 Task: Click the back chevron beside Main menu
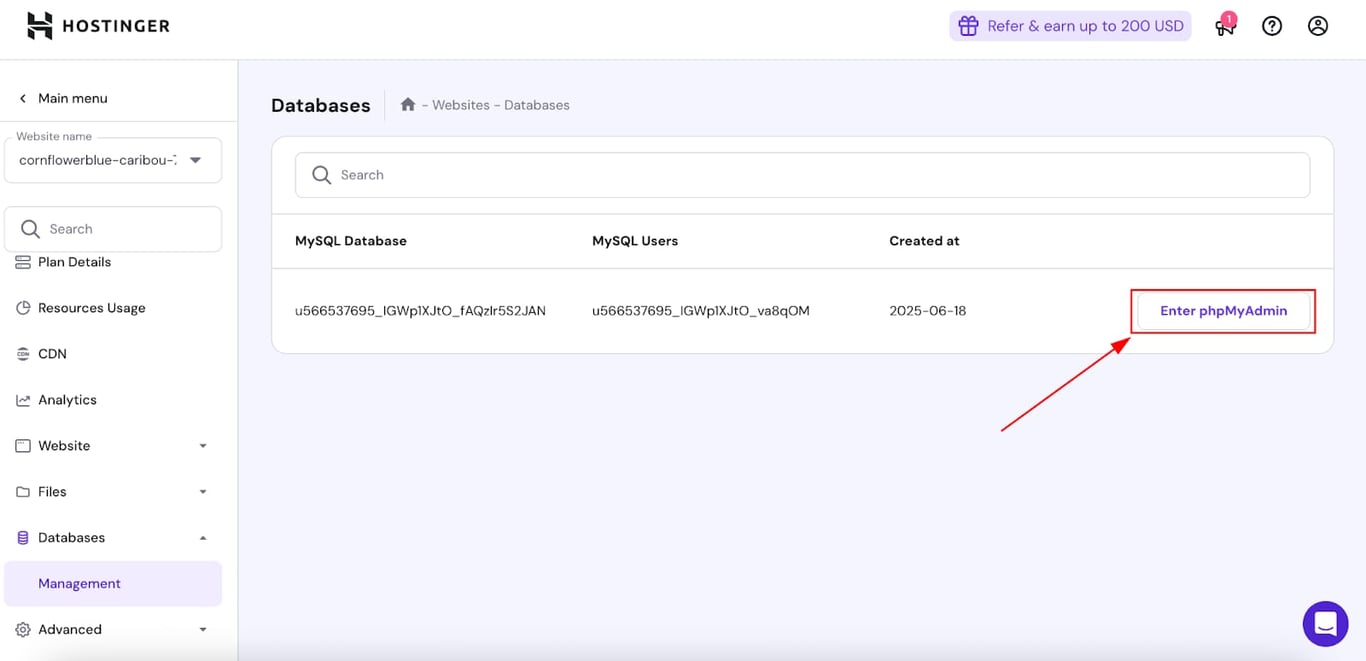23,98
